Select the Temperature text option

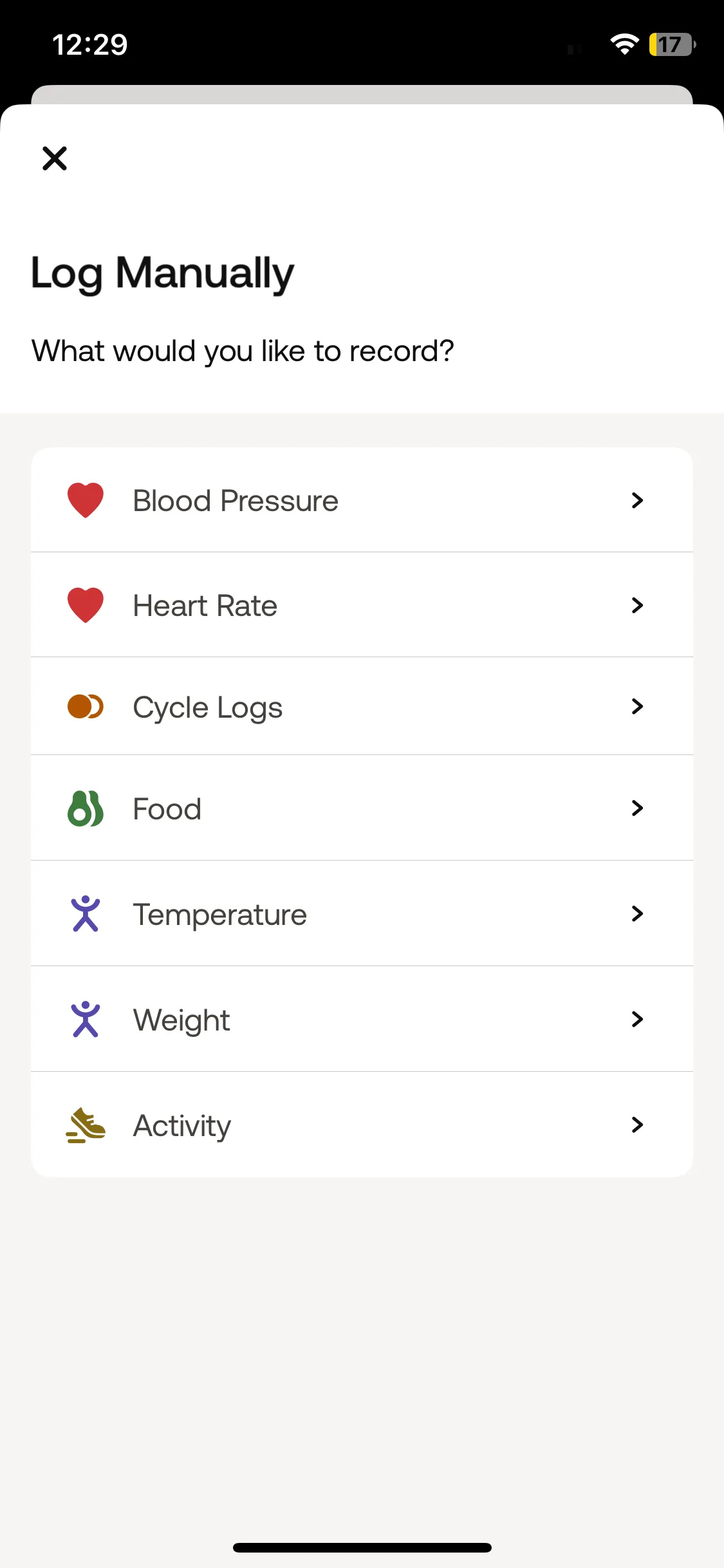pos(220,915)
